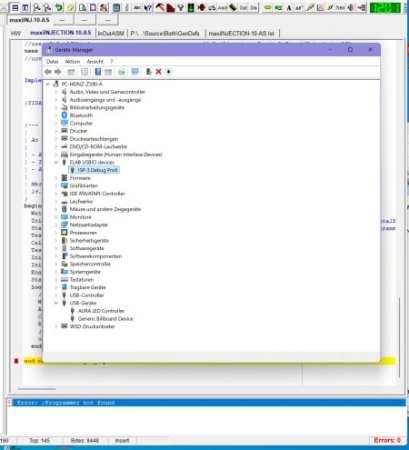Screen dimensions: 409x450
Task: Expand the Grafikkarten category
Action: [56, 186]
